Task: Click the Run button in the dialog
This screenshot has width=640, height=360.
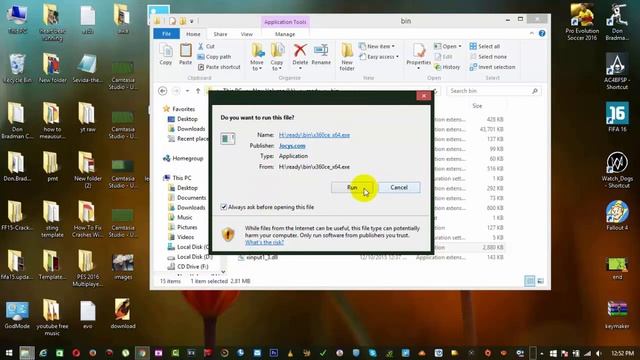Action: [x=352, y=187]
